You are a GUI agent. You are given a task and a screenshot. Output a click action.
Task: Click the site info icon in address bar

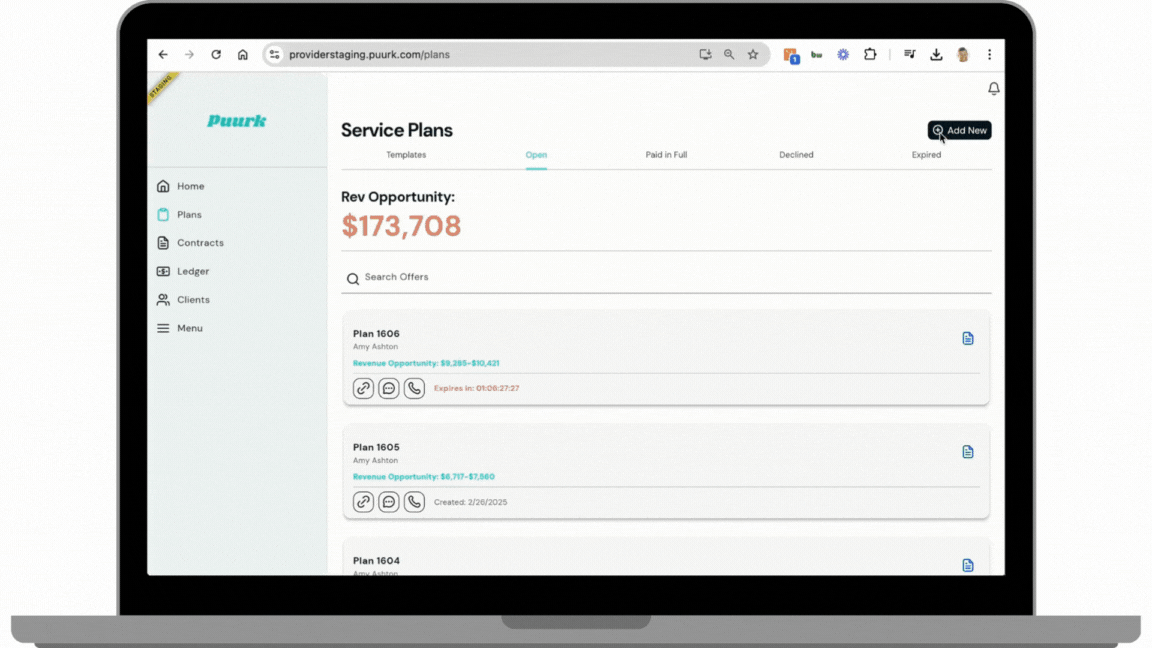coord(274,54)
